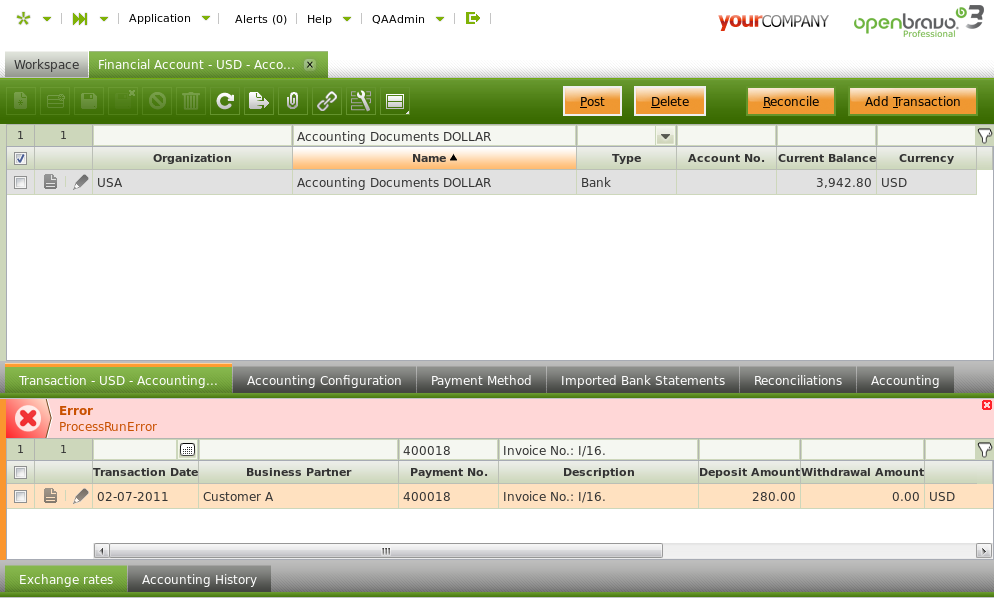Screen dimensions: 994x598
Task: Click the scrollbar left arrow
Action: 101,550
